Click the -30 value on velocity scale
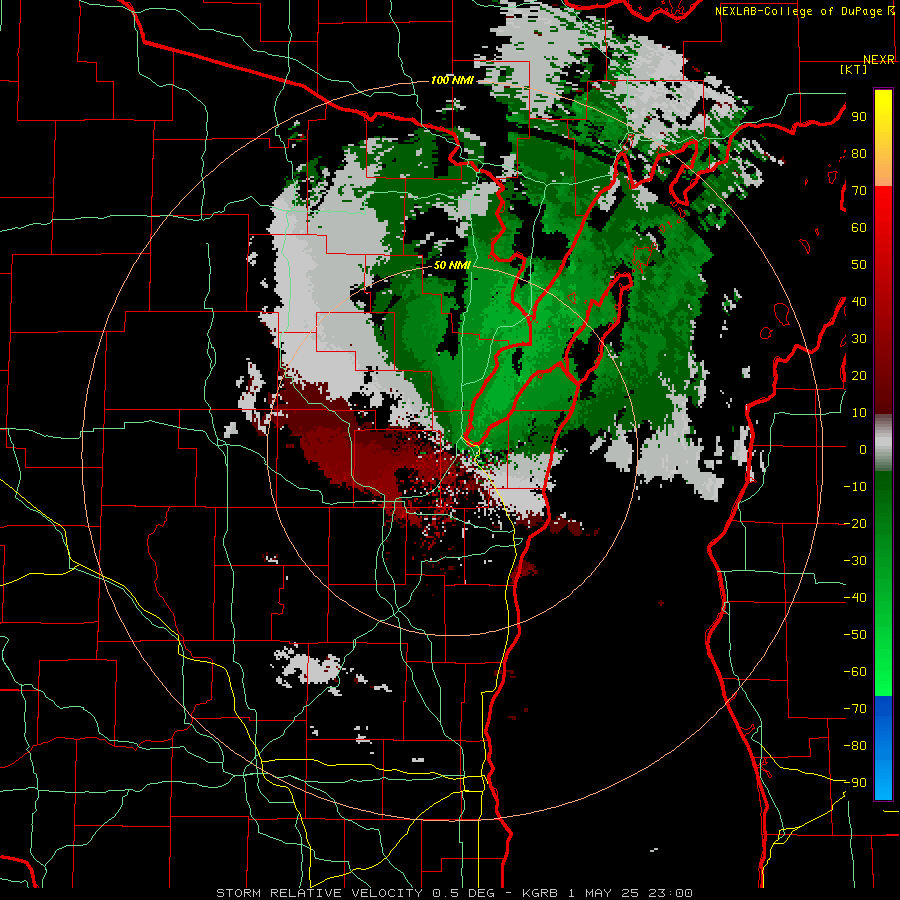 coord(855,561)
